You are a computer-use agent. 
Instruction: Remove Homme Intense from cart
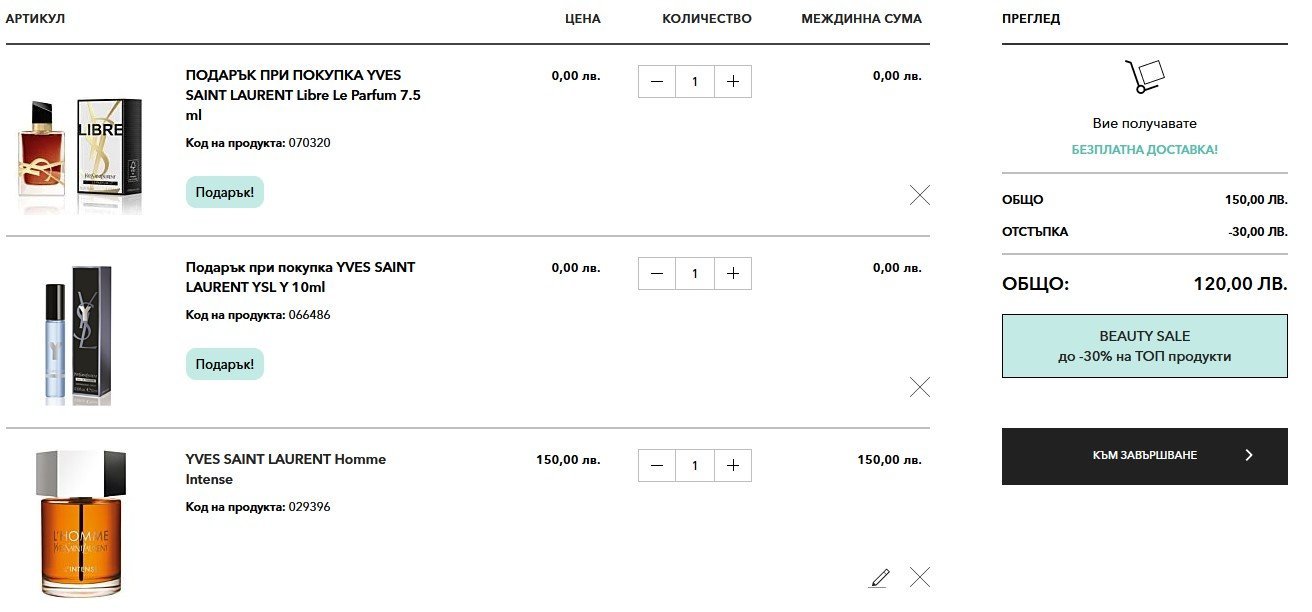pos(920,577)
